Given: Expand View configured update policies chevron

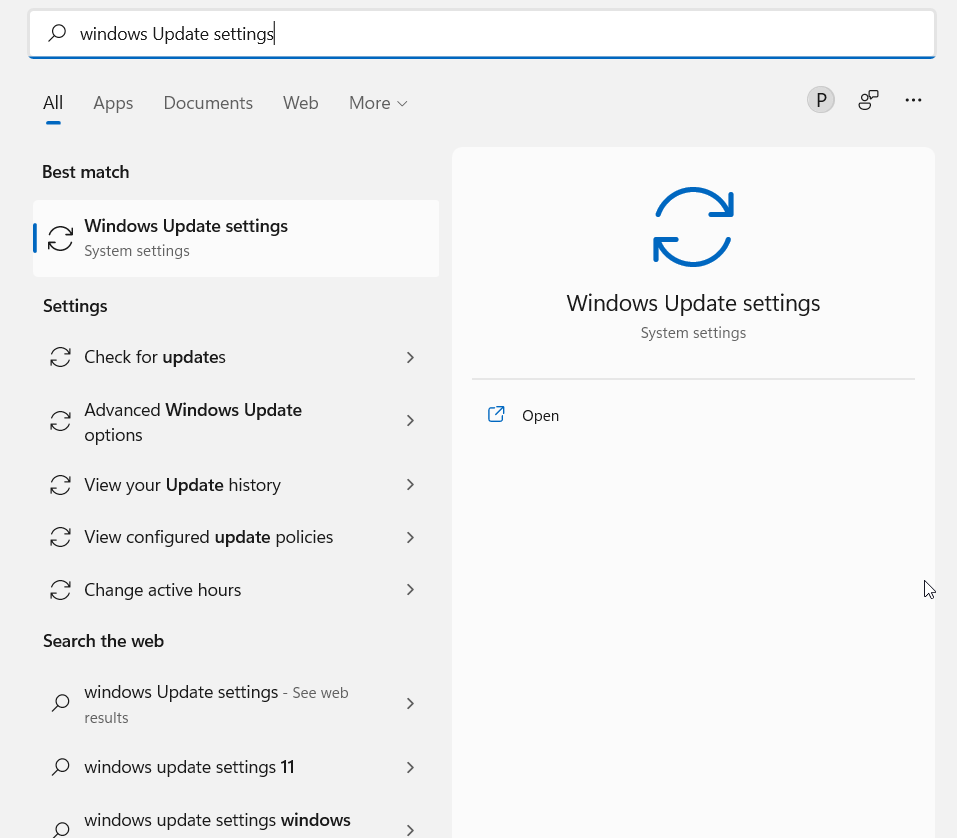Looking at the screenshot, I should pyautogui.click(x=410, y=537).
